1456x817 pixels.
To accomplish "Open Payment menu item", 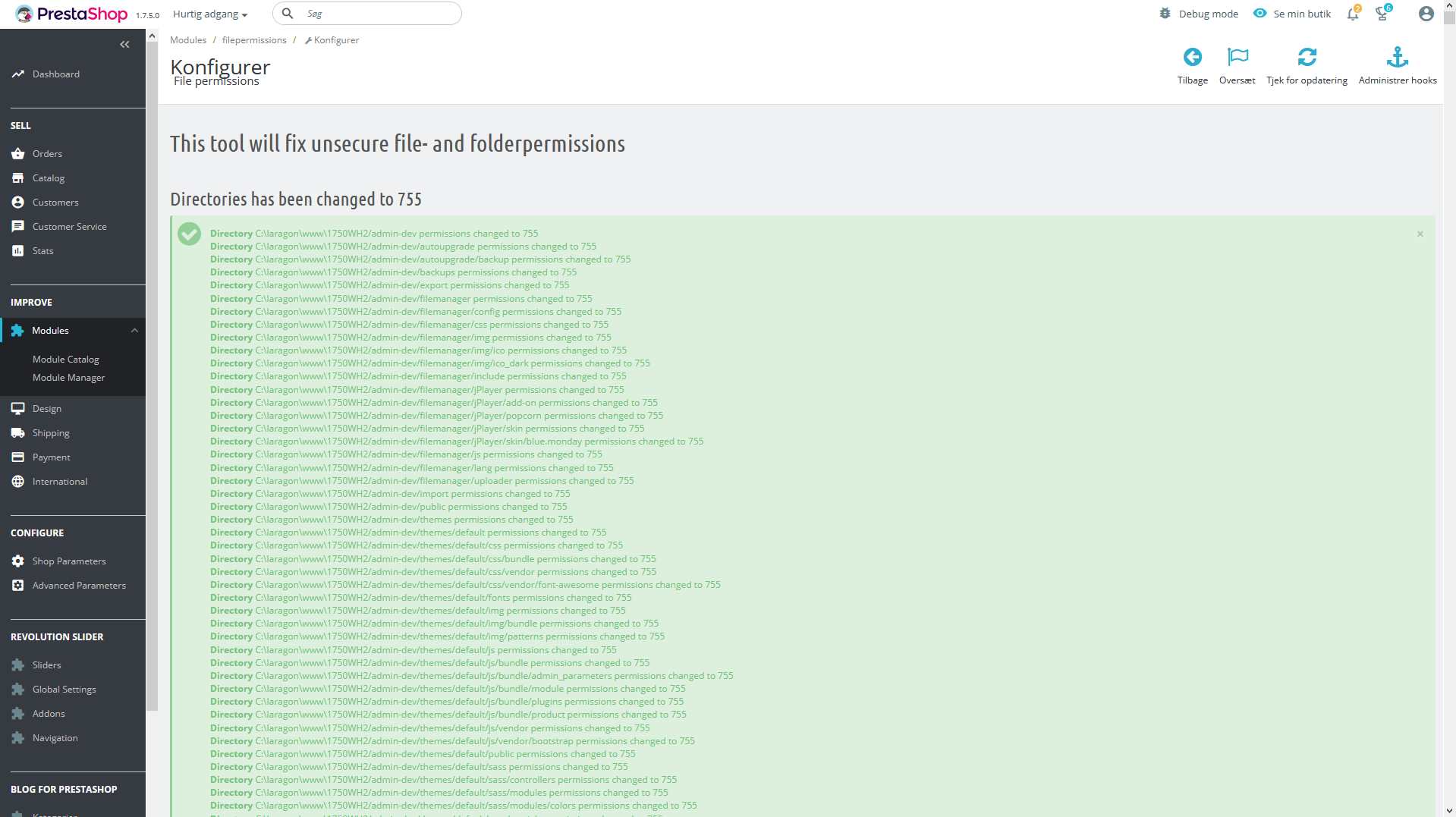I will point(52,457).
